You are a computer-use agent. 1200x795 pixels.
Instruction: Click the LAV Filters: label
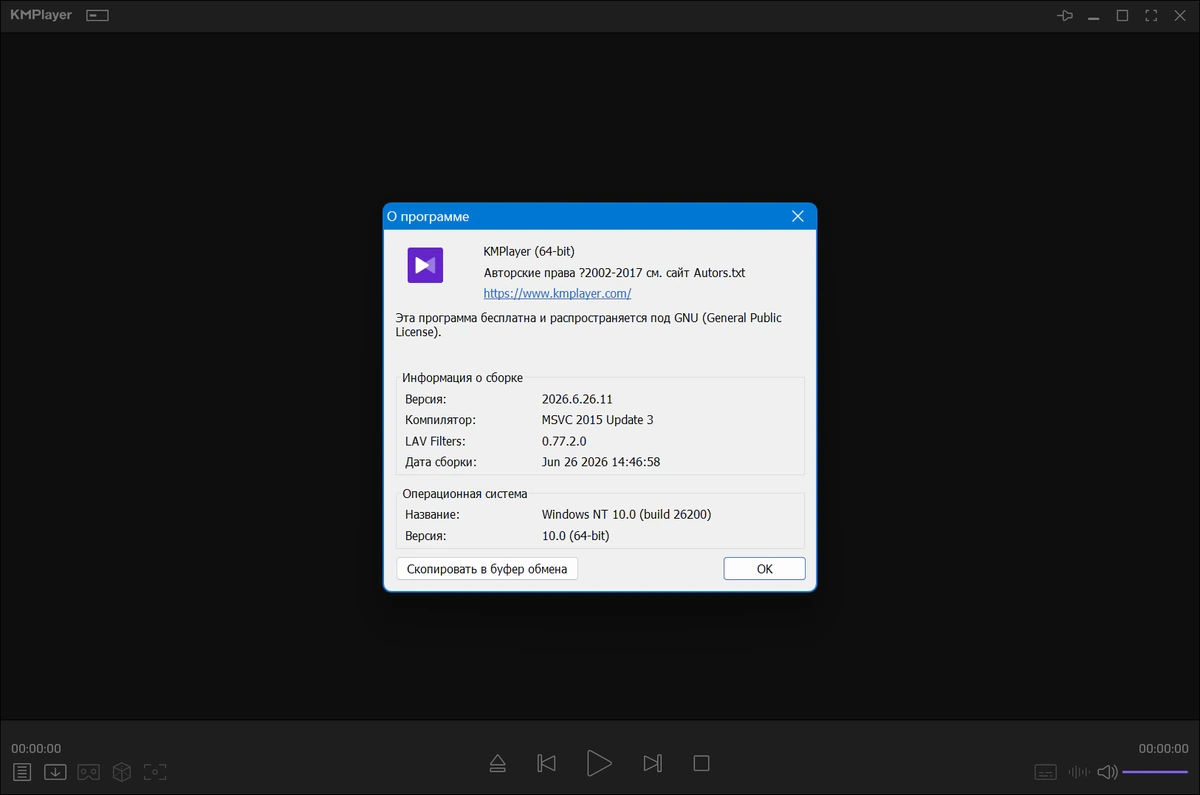point(435,441)
